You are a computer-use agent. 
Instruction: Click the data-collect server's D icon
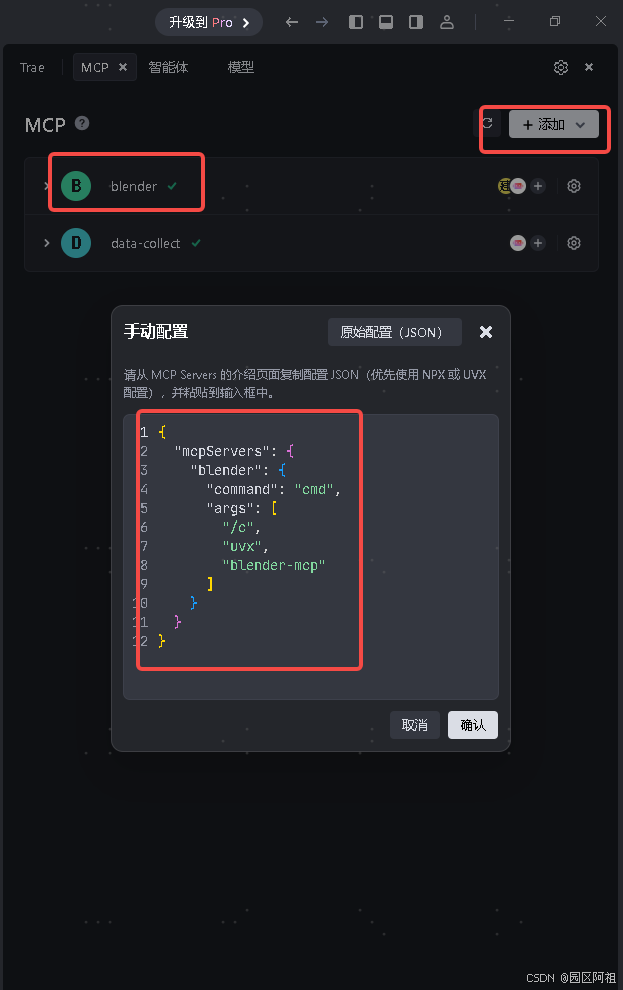[x=74, y=242]
